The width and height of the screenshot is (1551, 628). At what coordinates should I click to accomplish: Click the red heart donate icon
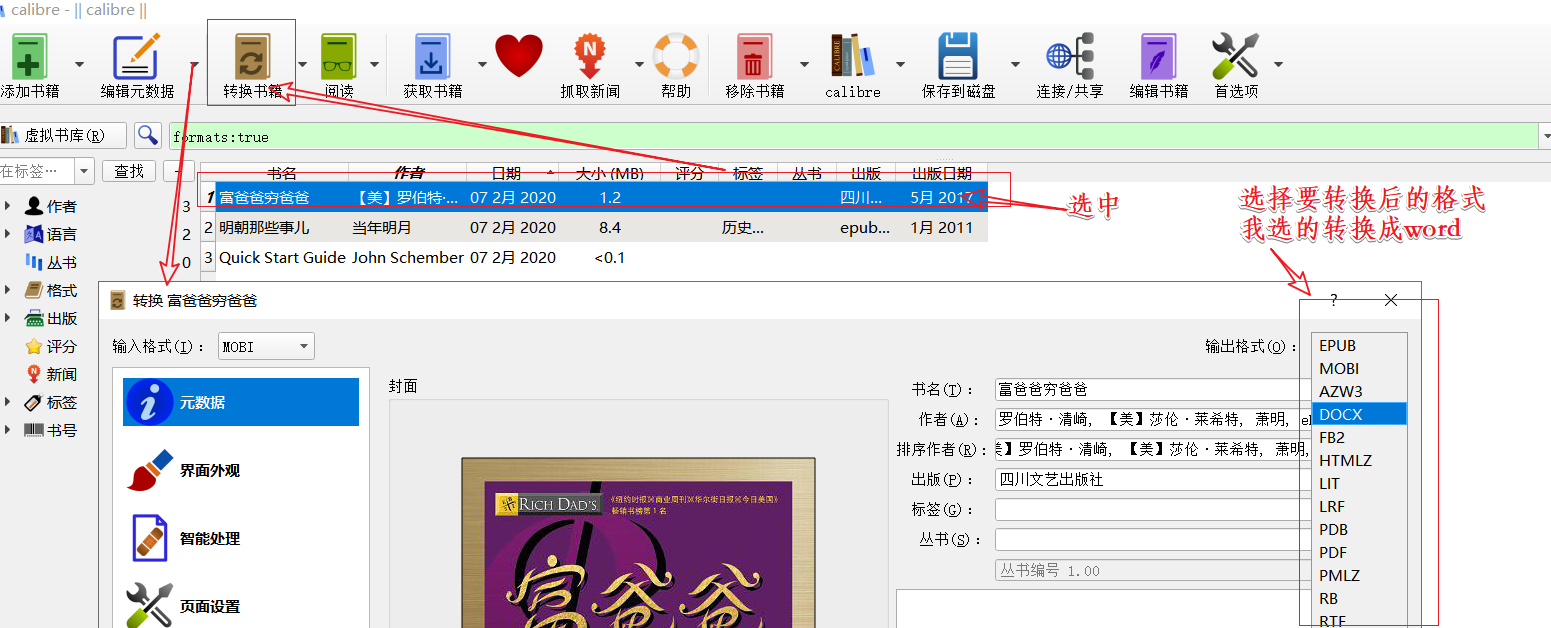coord(519,56)
